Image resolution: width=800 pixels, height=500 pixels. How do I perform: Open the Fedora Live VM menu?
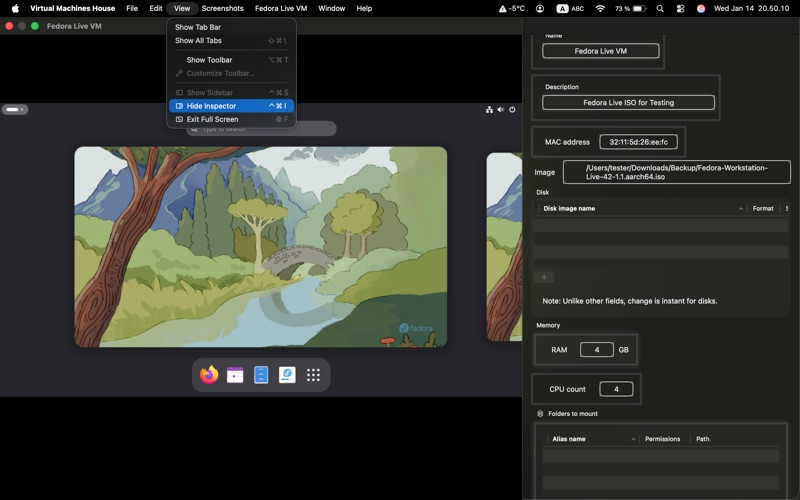pos(281,8)
